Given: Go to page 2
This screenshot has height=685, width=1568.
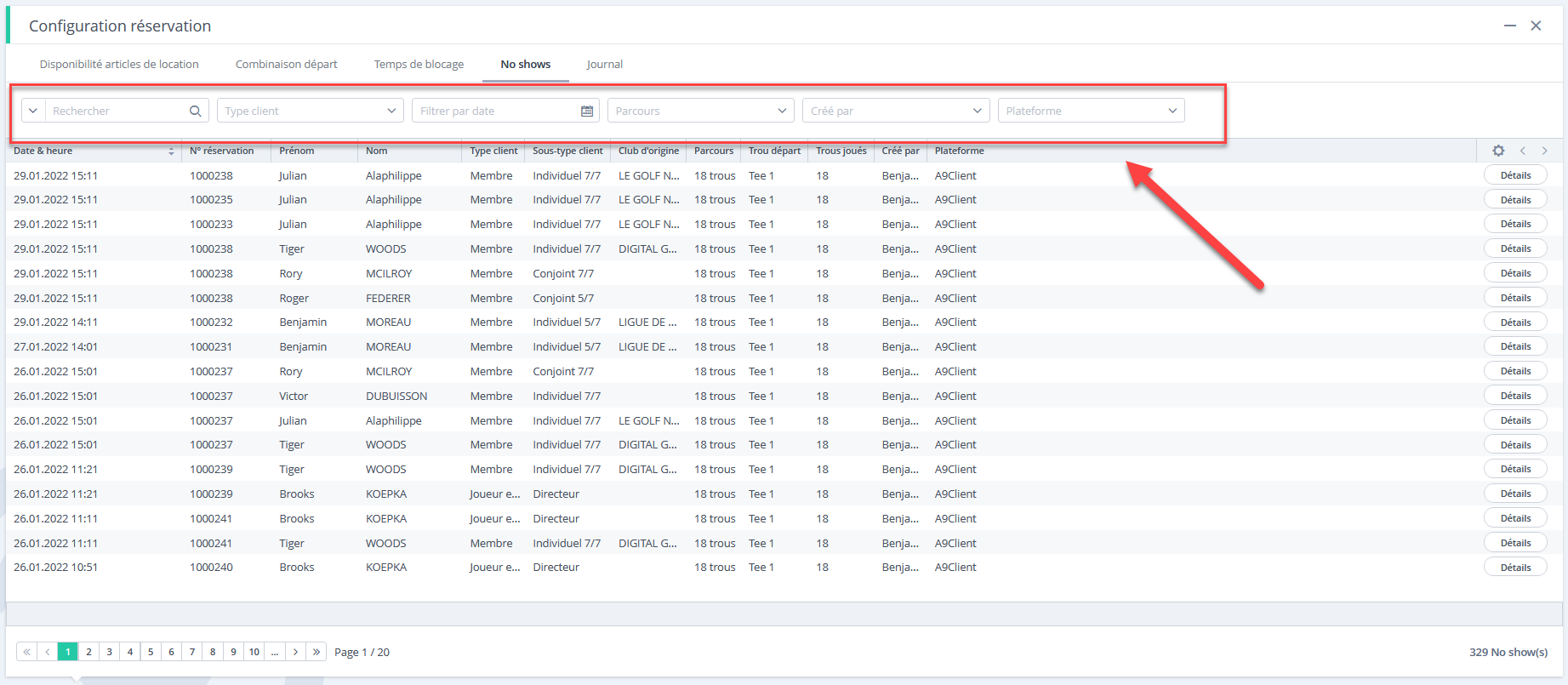Looking at the screenshot, I should tap(88, 652).
